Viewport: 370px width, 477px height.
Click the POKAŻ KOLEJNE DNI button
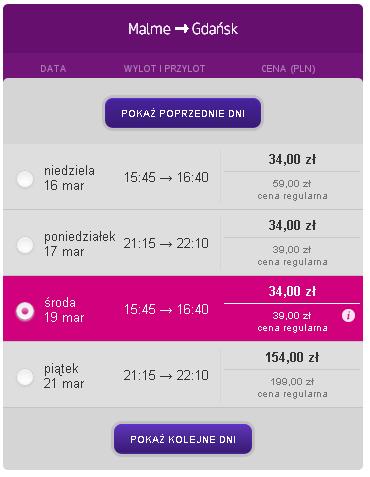coord(183,439)
